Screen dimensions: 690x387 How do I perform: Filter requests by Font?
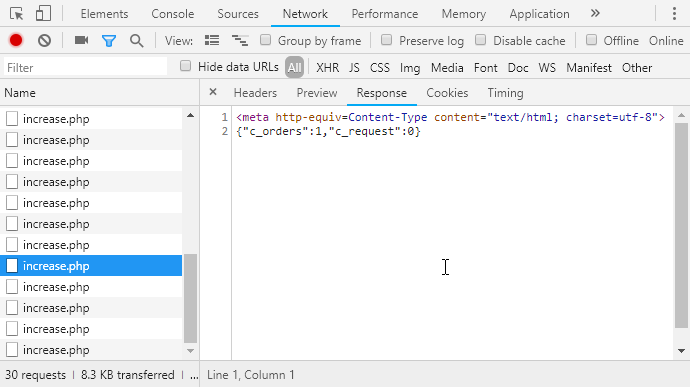(x=485, y=68)
